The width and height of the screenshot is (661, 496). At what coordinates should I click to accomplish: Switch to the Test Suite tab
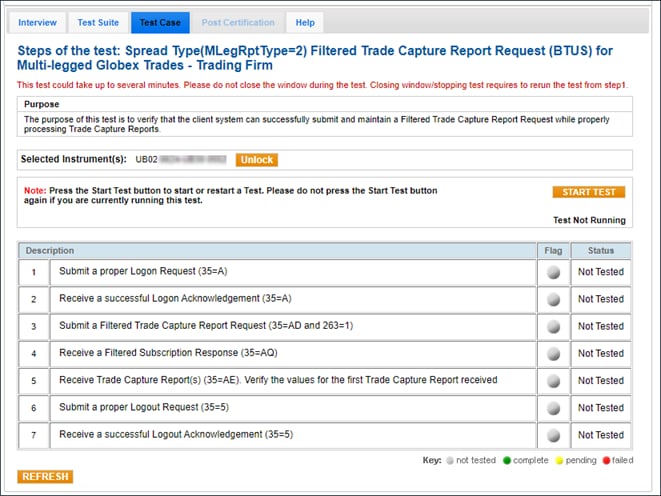pyautogui.click(x=98, y=22)
